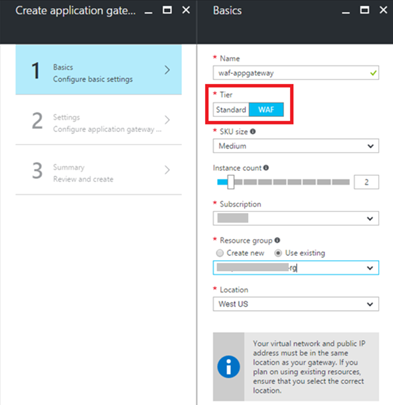Click the chevron arrow on Basics step
The height and width of the screenshot is (405, 393).
coord(167,70)
